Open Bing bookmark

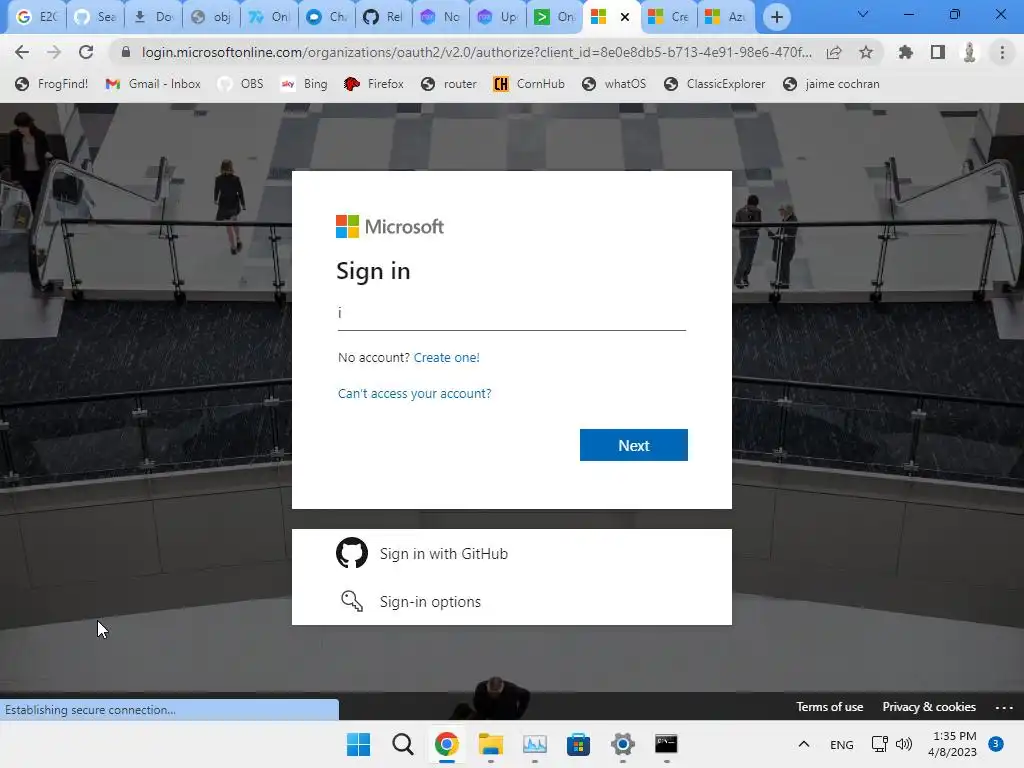304,84
